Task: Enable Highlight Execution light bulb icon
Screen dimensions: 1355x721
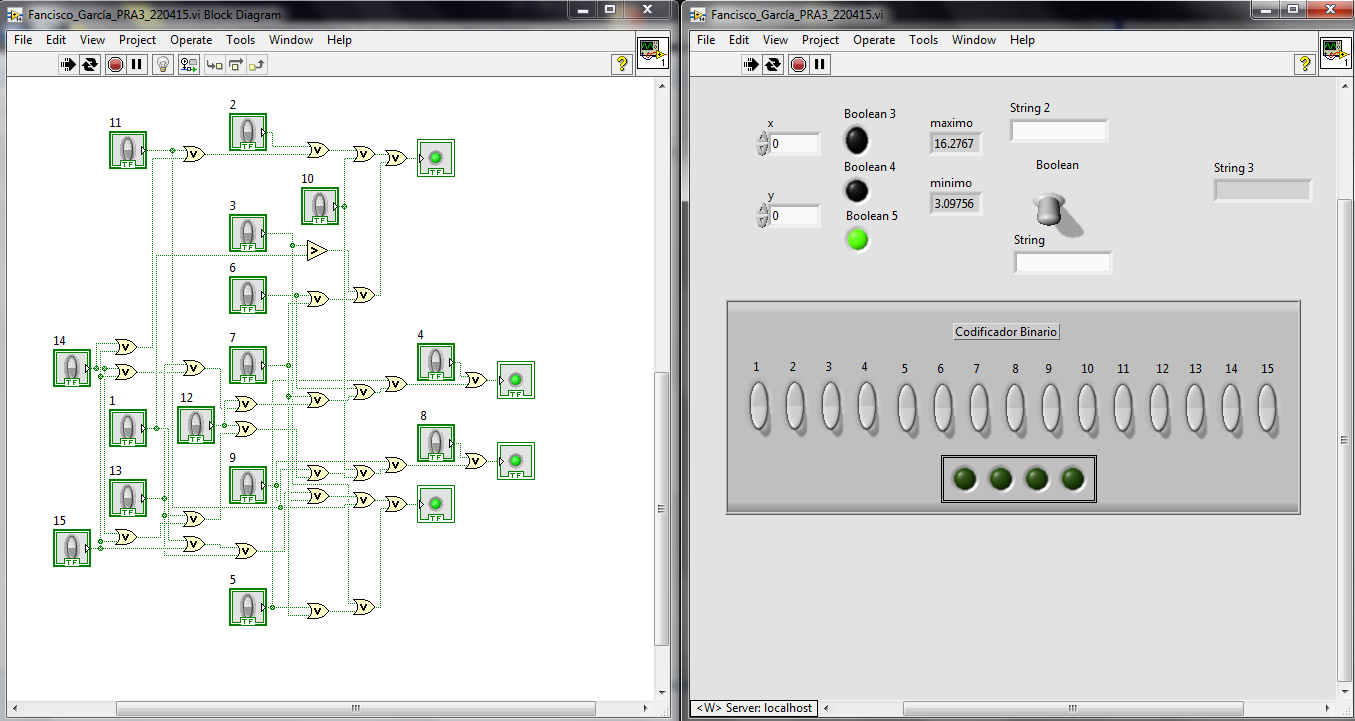Action: (x=162, y=64)
